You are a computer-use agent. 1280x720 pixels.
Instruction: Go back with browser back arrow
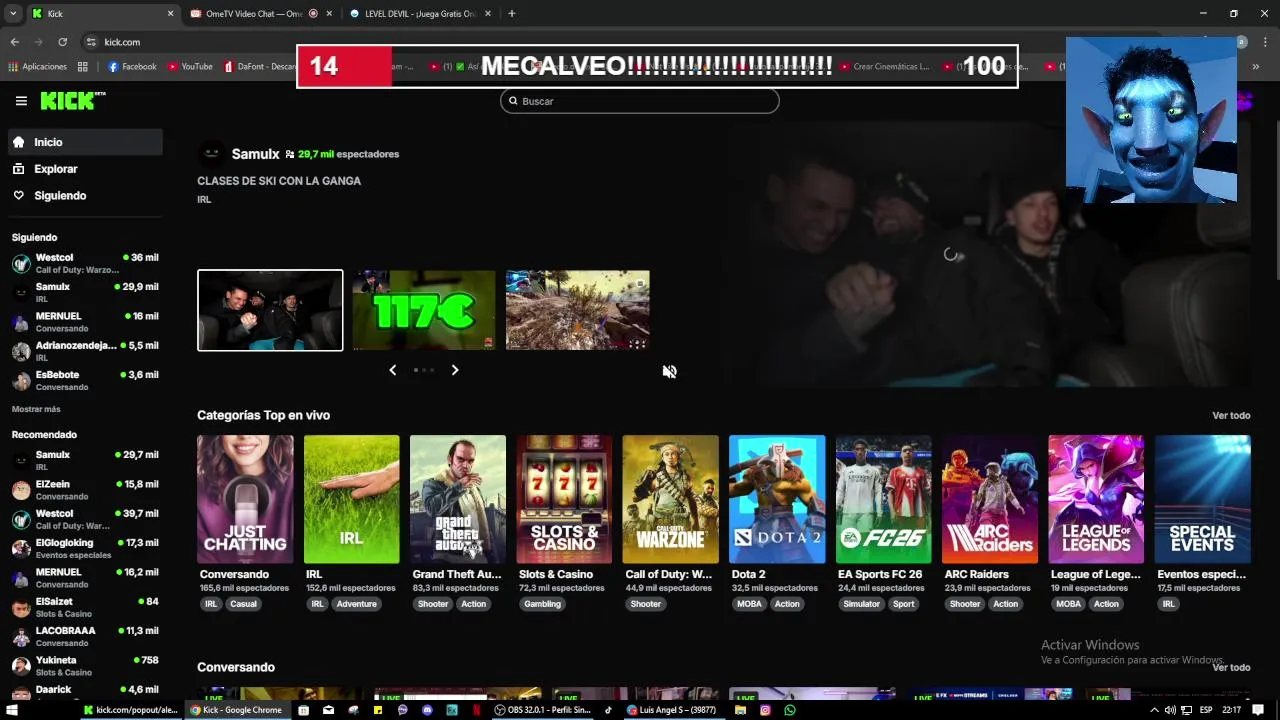(x=14, y=42)
